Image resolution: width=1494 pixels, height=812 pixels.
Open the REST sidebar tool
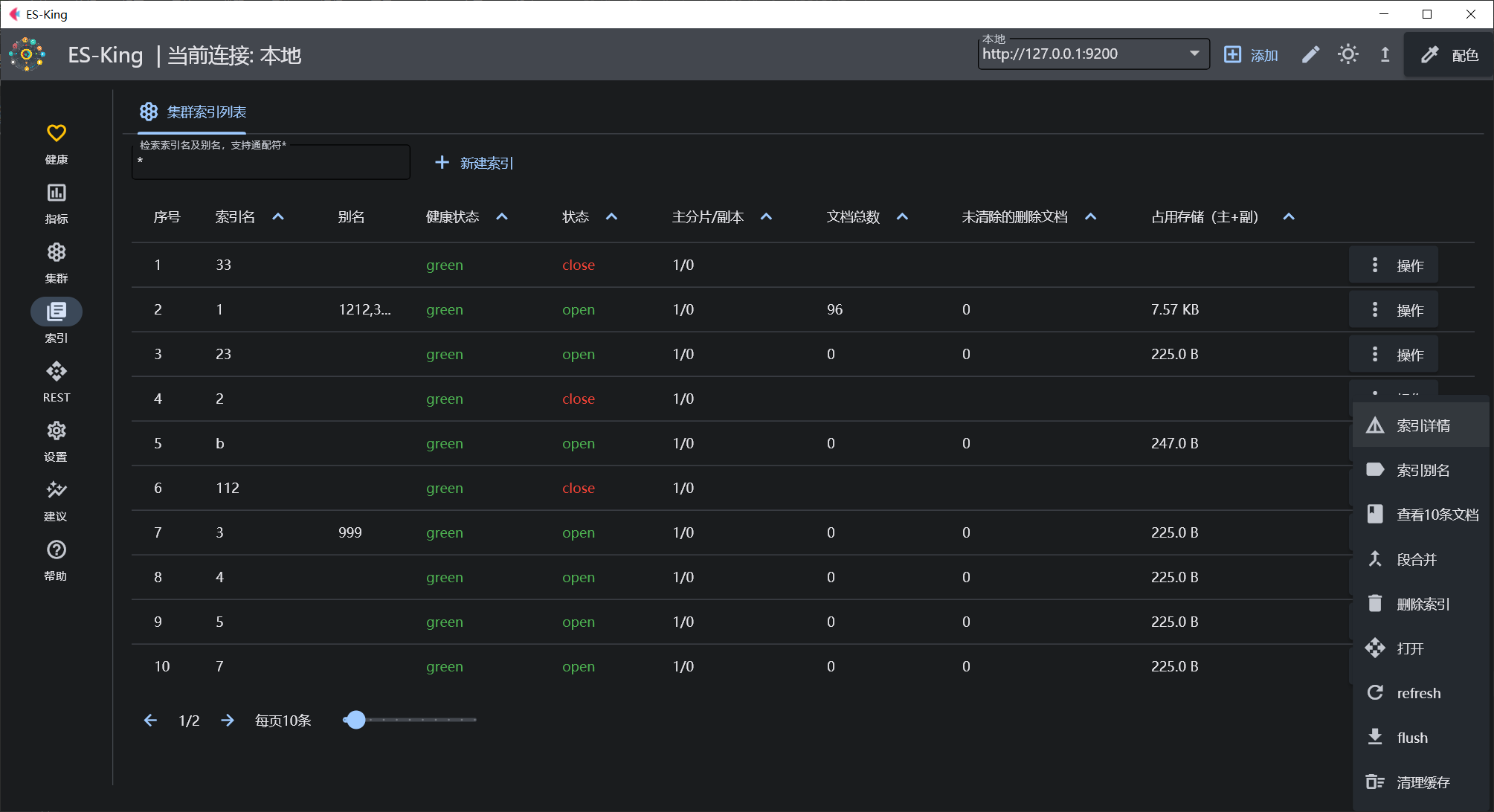57,372
